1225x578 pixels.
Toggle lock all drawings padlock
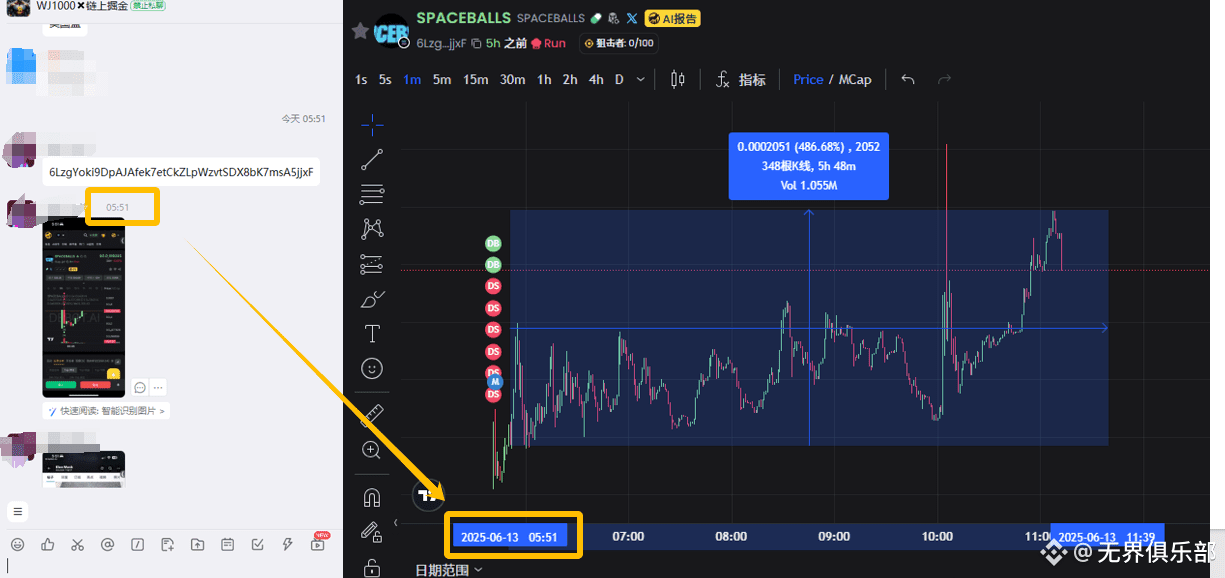372,567
